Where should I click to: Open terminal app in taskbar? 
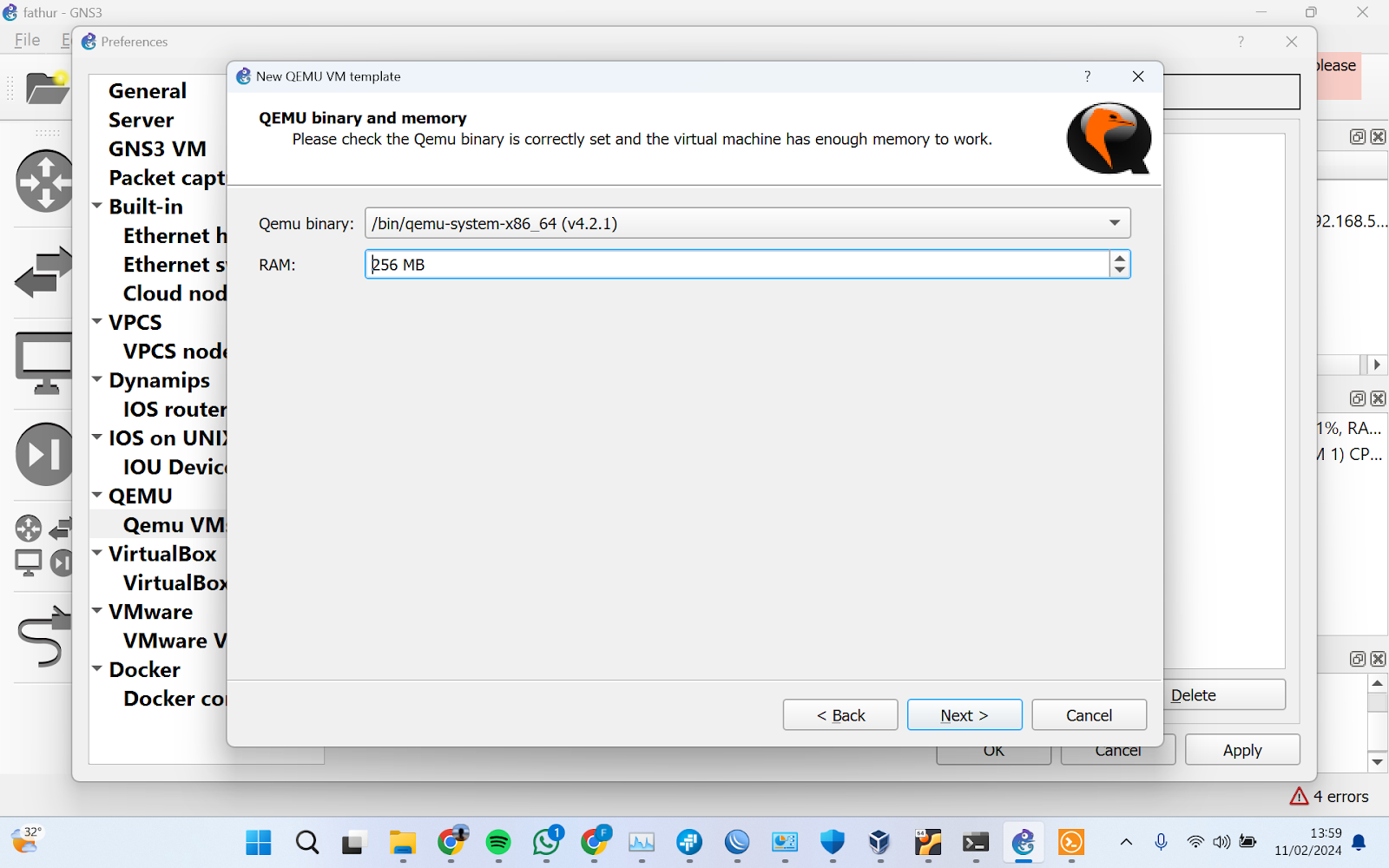(976, 842)
